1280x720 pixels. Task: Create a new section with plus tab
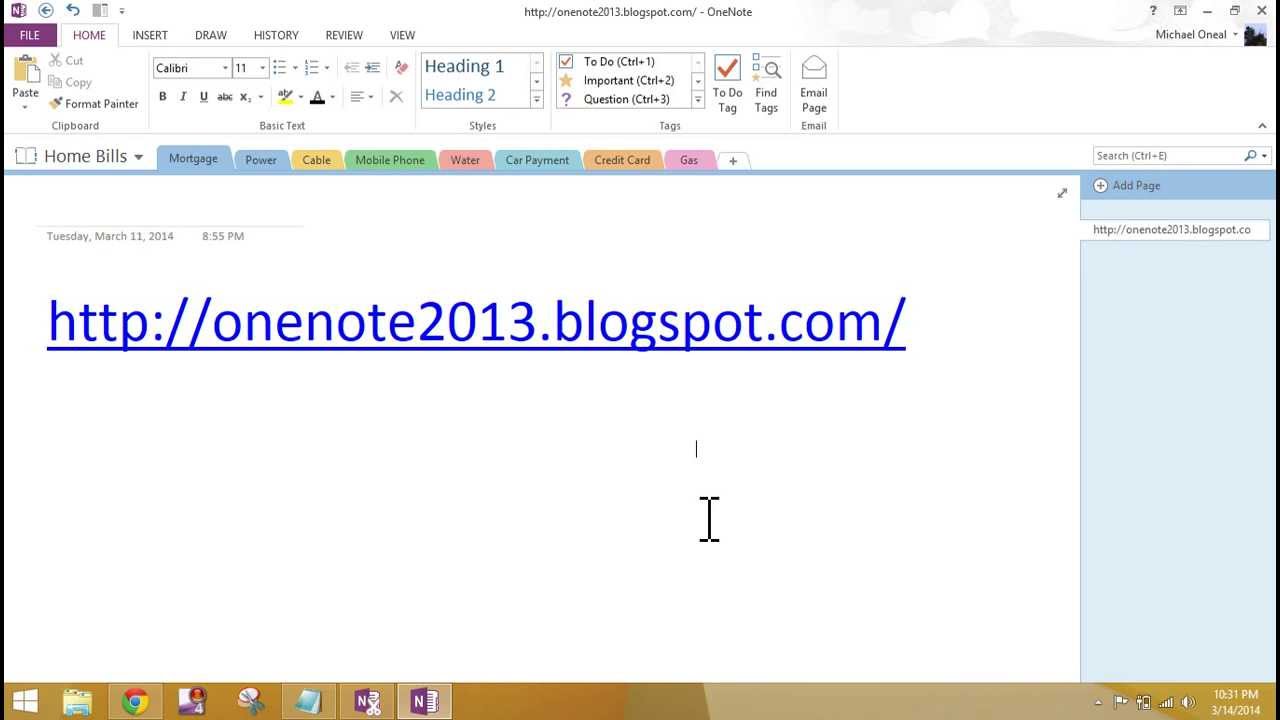[733, 161]
